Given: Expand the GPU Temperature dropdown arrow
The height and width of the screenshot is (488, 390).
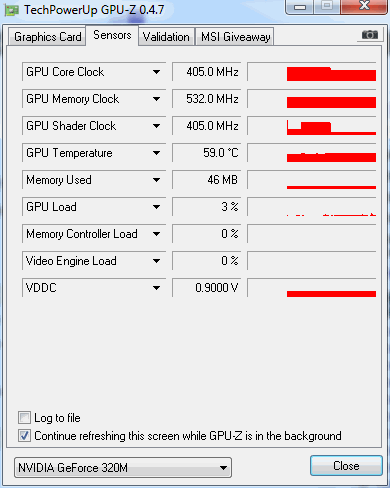Looking at the screenshot, I should (x=156, y=153).
